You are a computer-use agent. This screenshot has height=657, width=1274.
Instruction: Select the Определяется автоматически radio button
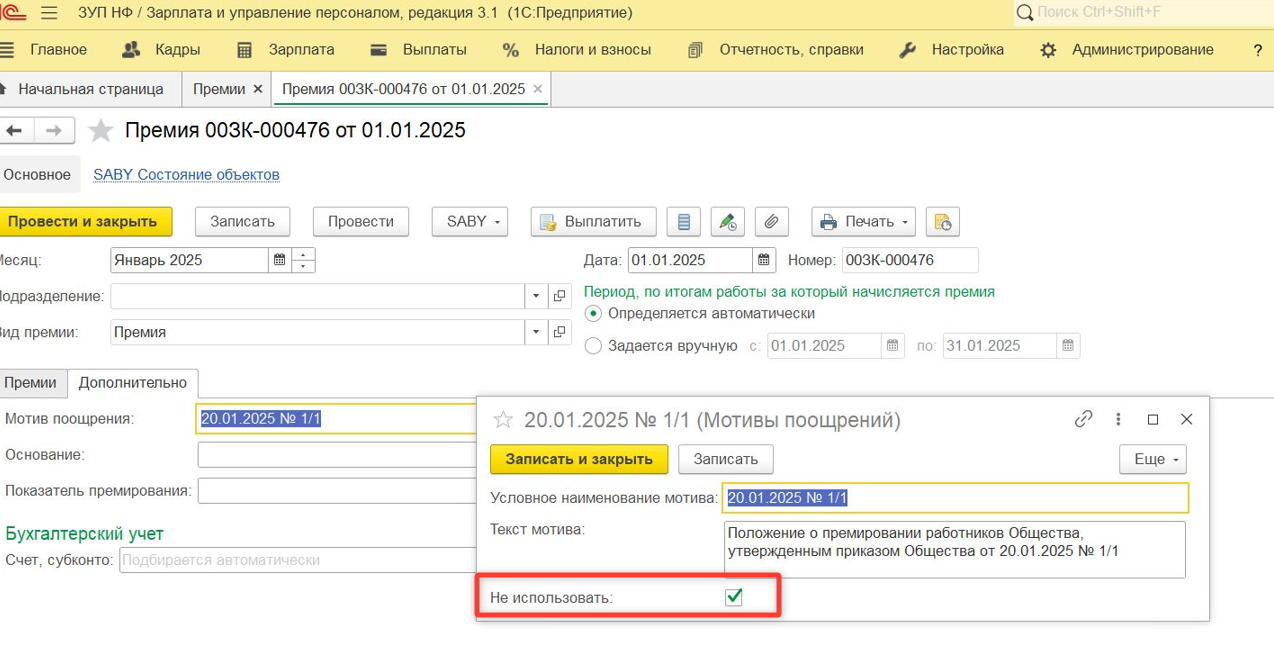coord(593,313)
